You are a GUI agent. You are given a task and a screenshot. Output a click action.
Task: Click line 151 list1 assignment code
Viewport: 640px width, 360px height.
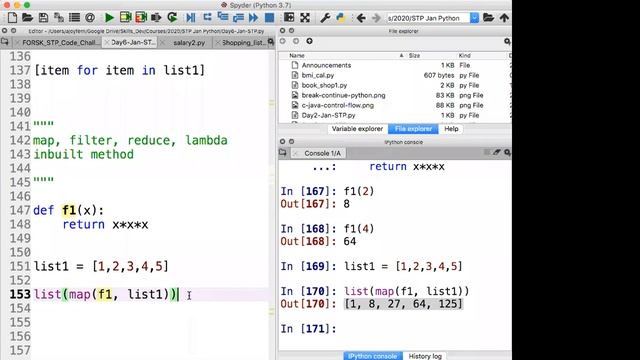click(x=101, y=267)
